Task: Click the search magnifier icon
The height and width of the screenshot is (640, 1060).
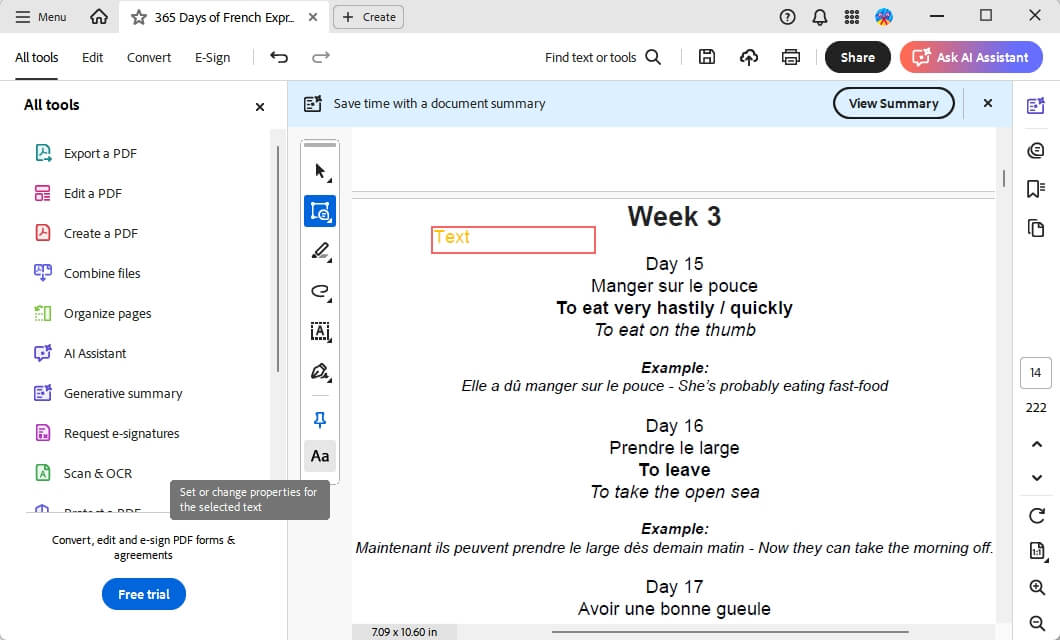Action: [x=653, y=57]
